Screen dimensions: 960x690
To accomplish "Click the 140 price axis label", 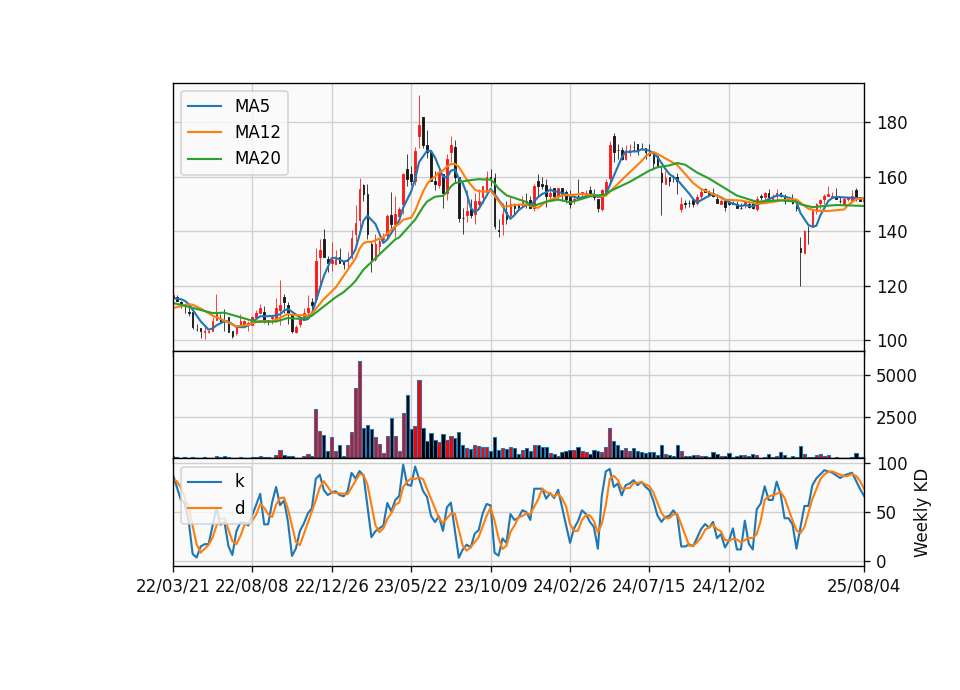I will pyautogui.click(x=892, y=232).
